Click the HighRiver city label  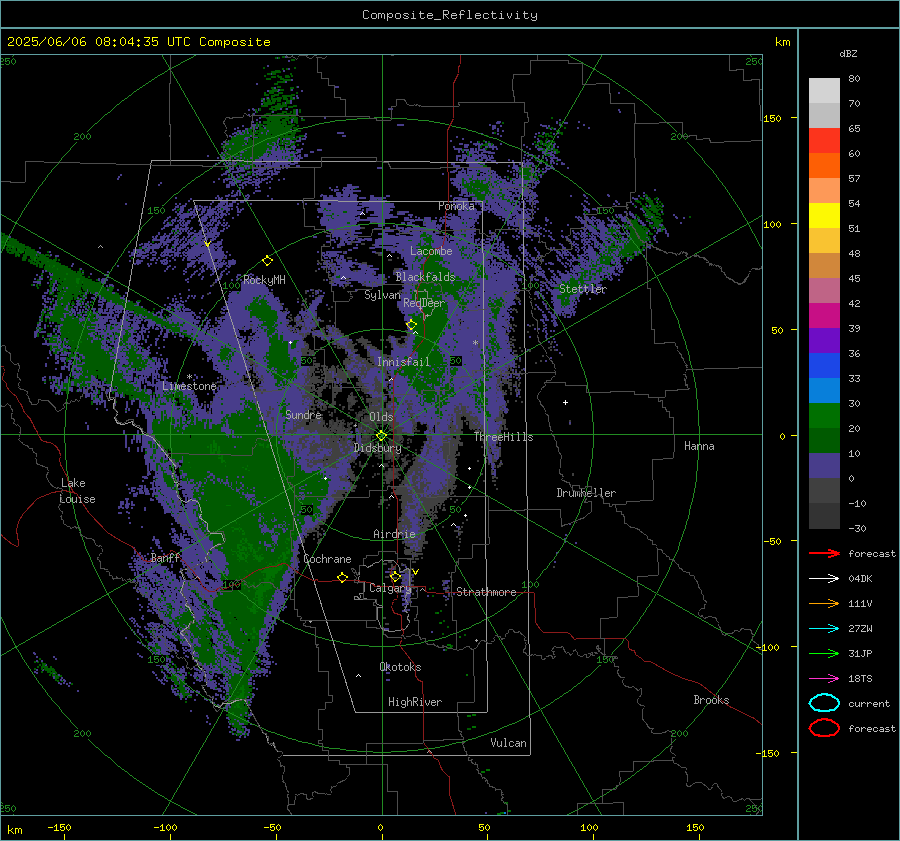(x=415, y=702)
